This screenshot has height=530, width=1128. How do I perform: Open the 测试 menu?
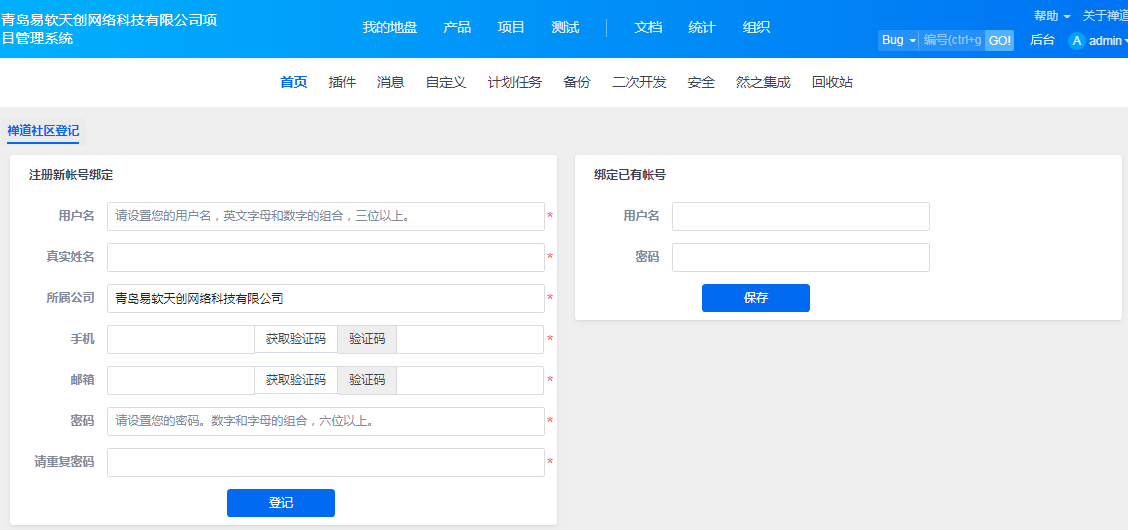[565, 27]
